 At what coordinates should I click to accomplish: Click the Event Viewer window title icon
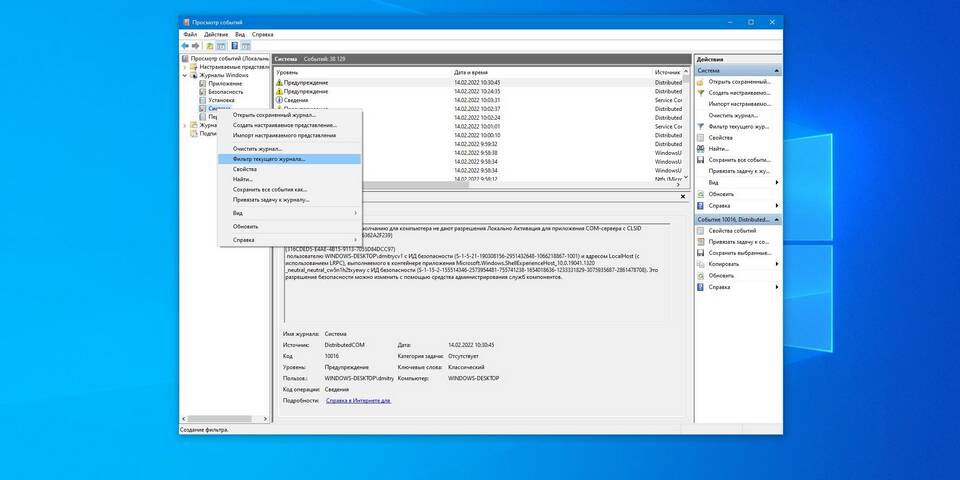click(x=186, y=22)
